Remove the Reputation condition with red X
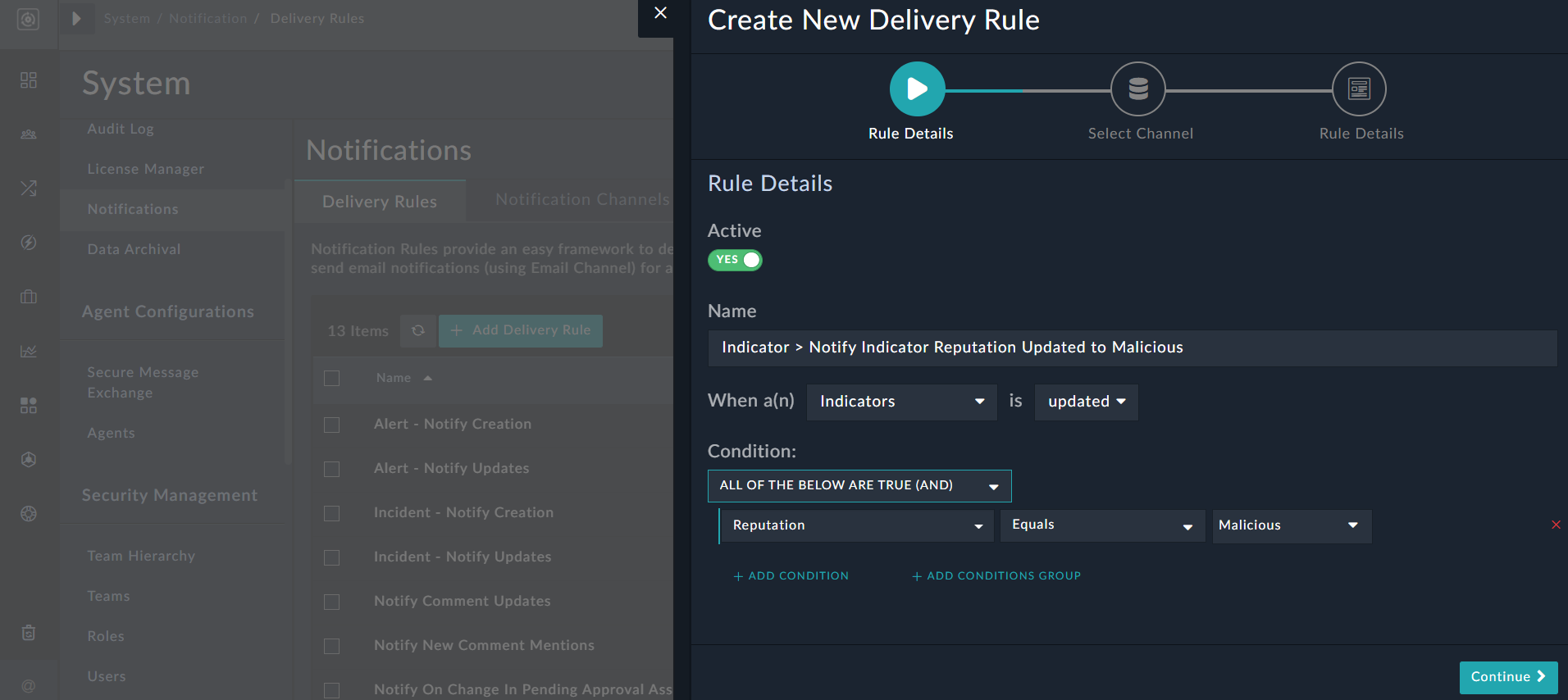Image resolution: width=1568 pixels, height=700 pixels. point(1556,525)
